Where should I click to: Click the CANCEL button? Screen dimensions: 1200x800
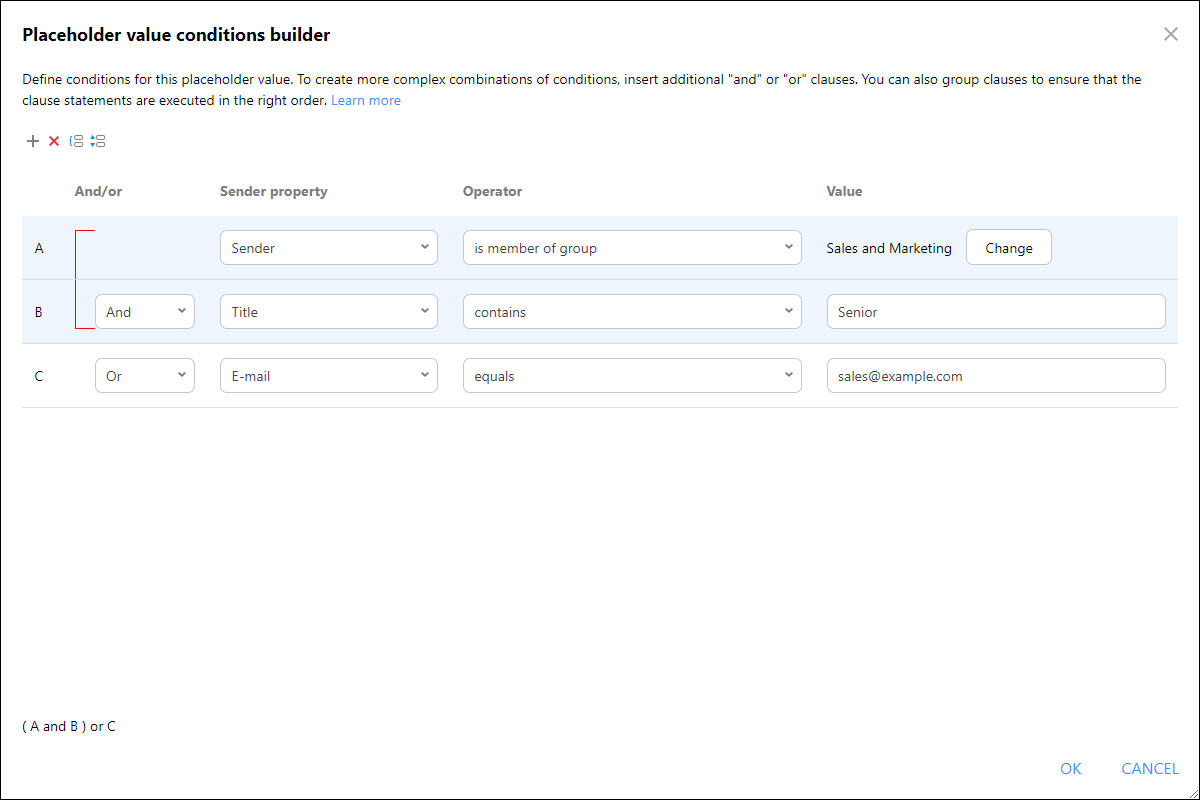tap(1150, 768)
